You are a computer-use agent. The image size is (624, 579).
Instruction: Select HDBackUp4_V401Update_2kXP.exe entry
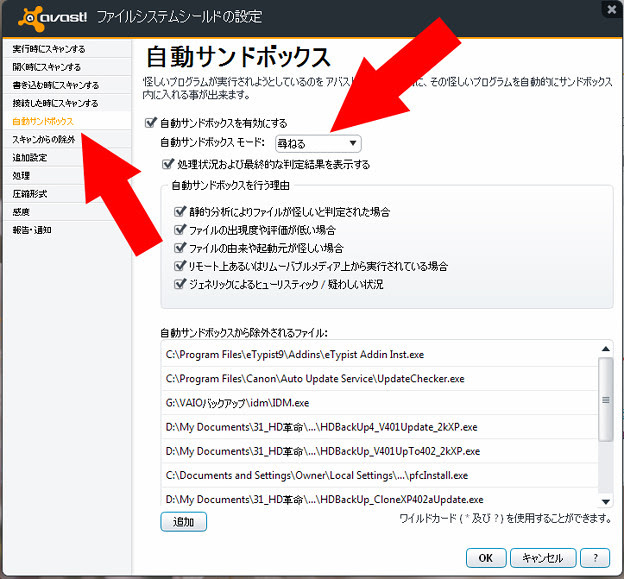(380, 427)
